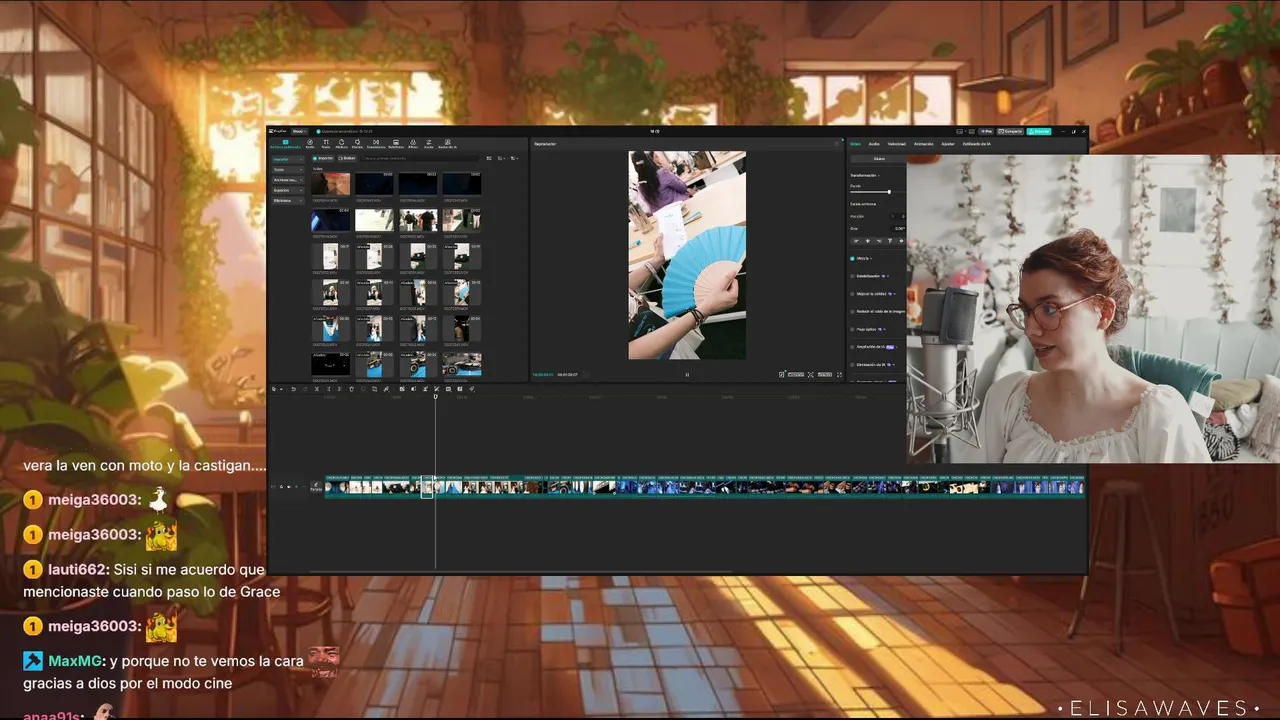Click the media search field
Viewport: 1280px width, 720px height.
click(421, 158)
